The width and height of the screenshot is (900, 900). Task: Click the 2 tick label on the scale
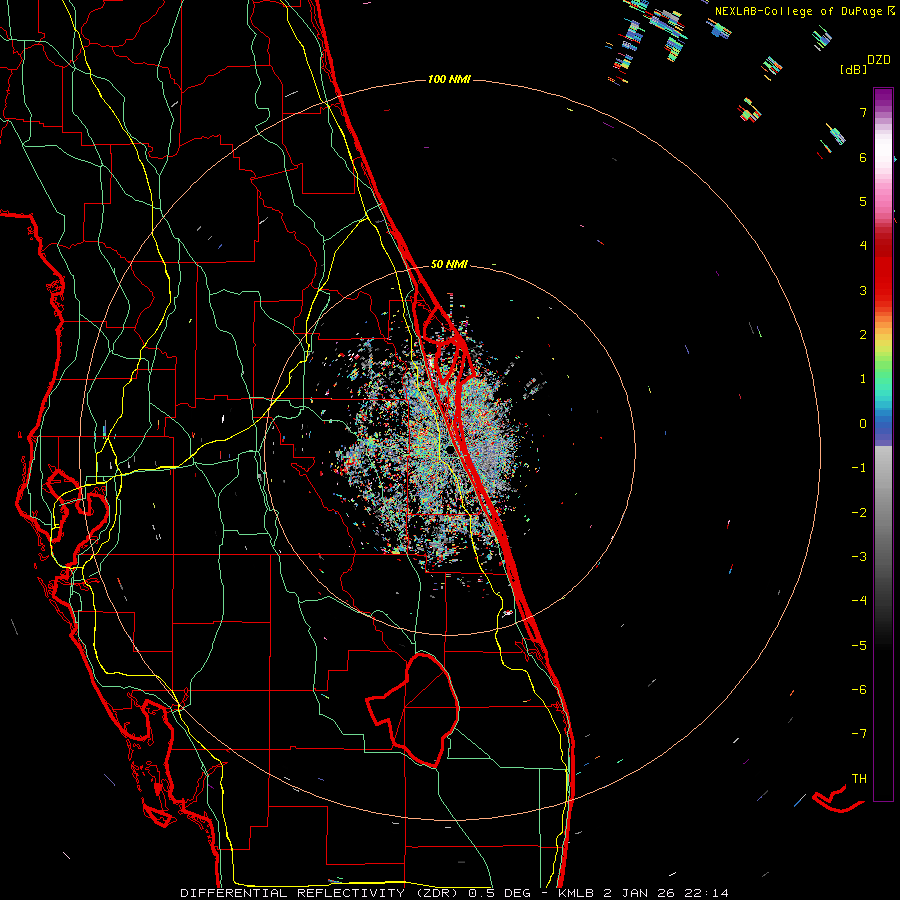pyautogui.click(x=863, y=335)
